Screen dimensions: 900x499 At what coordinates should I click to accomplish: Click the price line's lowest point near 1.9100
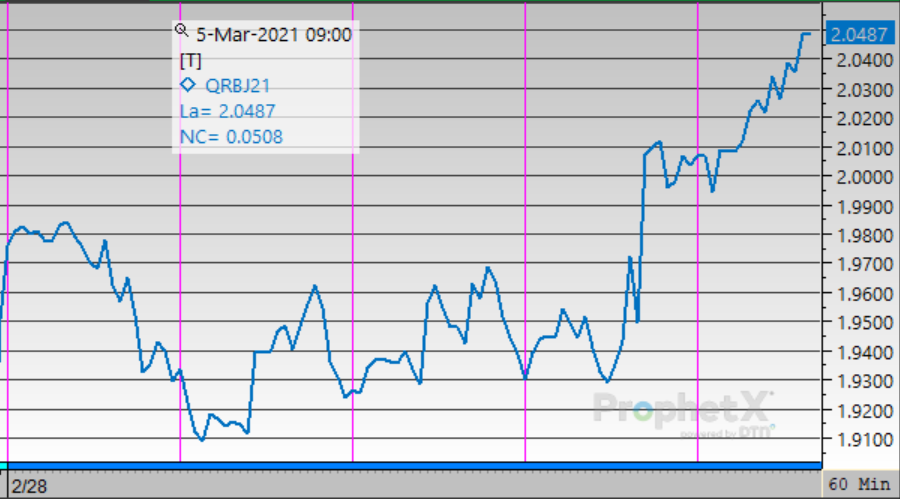(202, 439)
